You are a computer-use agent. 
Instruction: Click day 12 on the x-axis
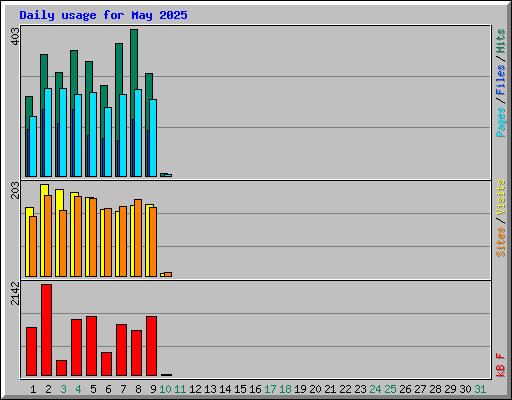click(195, 389)
